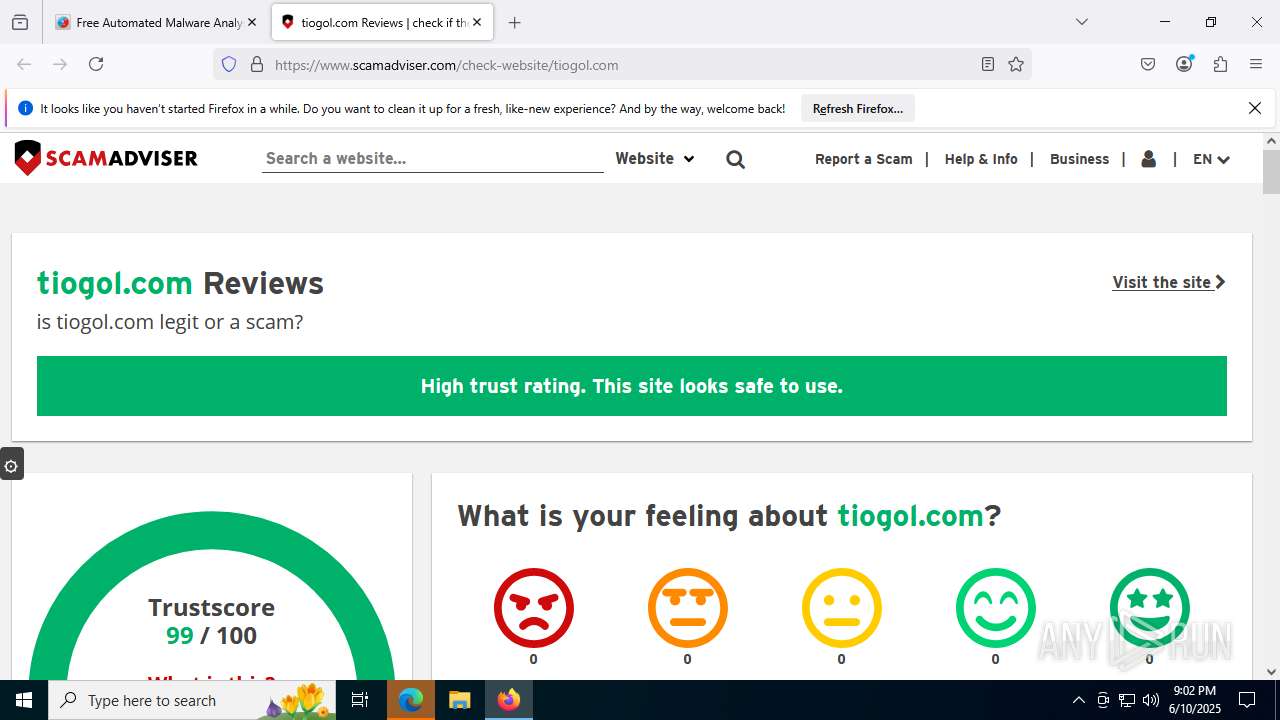Open the Windows notification center

coord(1247,700)
